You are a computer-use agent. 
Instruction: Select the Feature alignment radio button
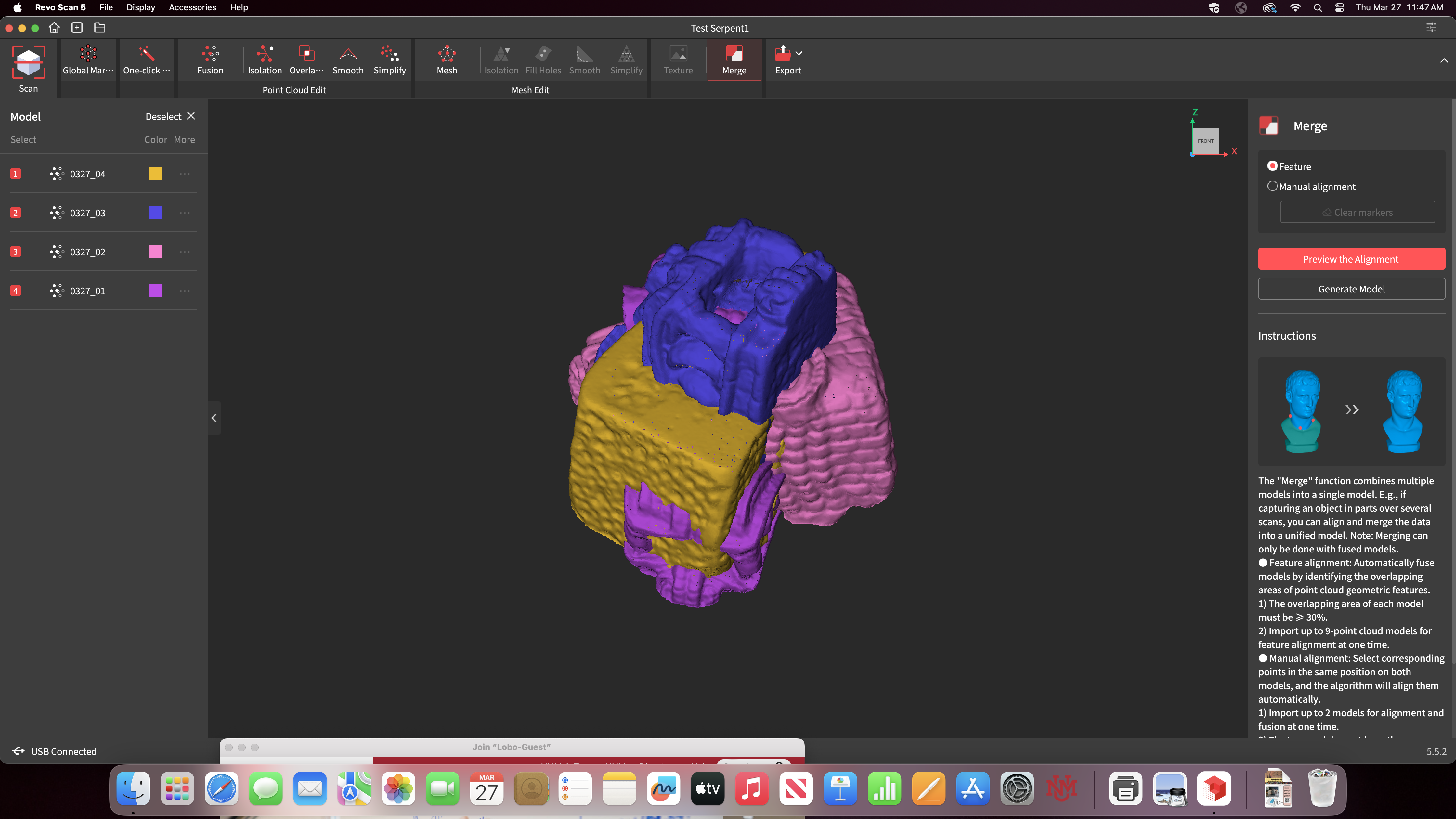coord(1272,166)
